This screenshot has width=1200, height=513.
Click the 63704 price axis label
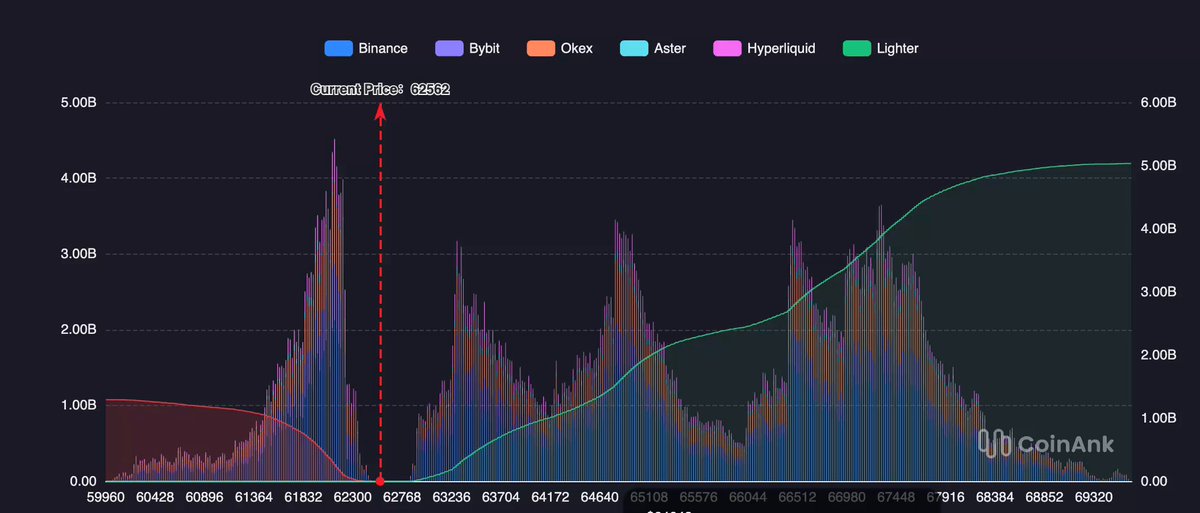500,497
